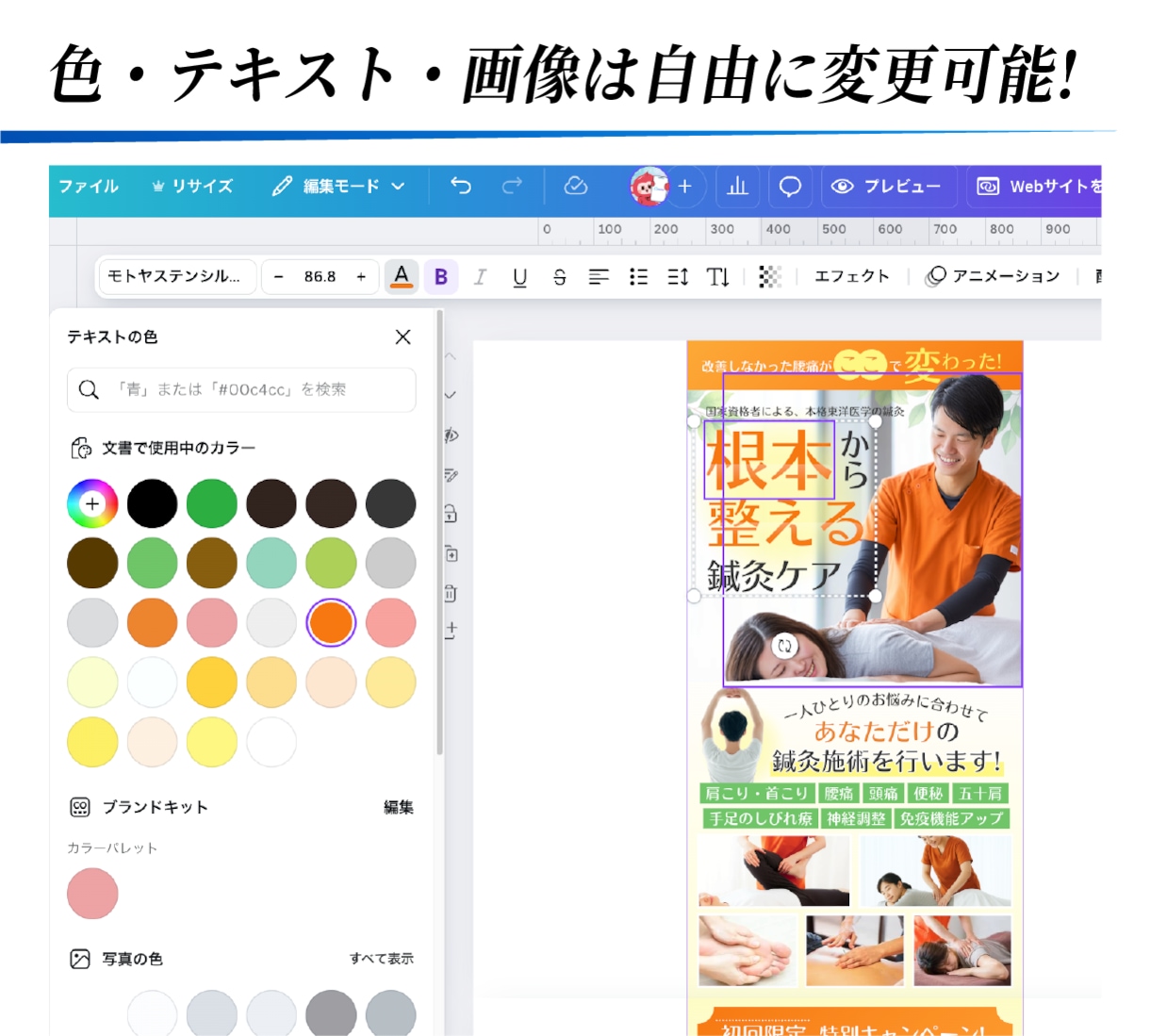Click the delete page trash icon
1150x1036 pixels.
451,593
